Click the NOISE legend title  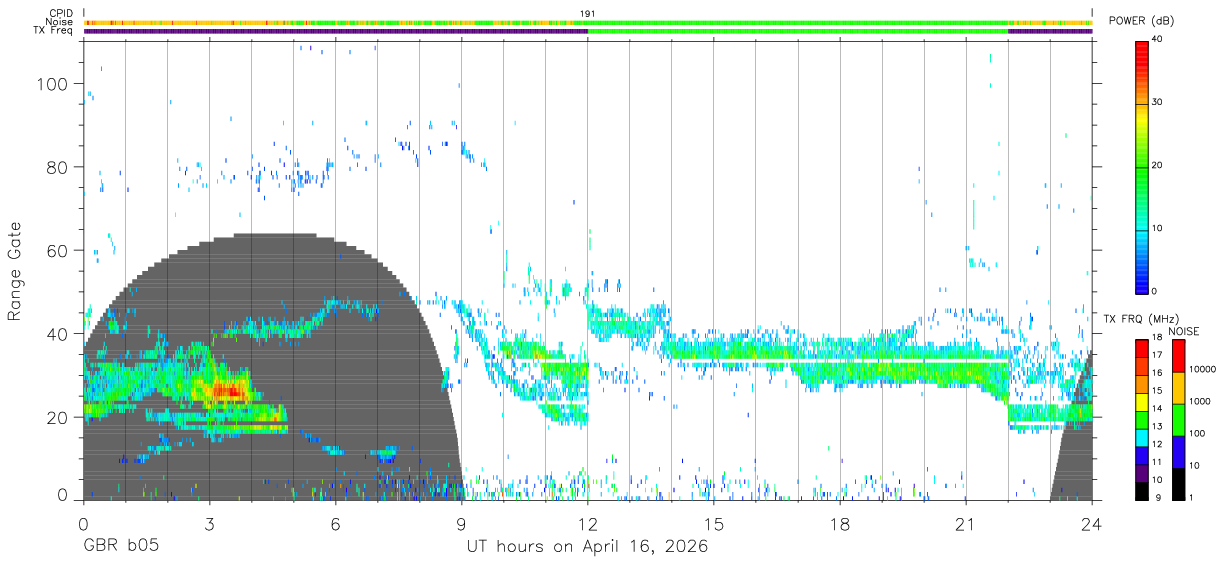coord(1184,331)
